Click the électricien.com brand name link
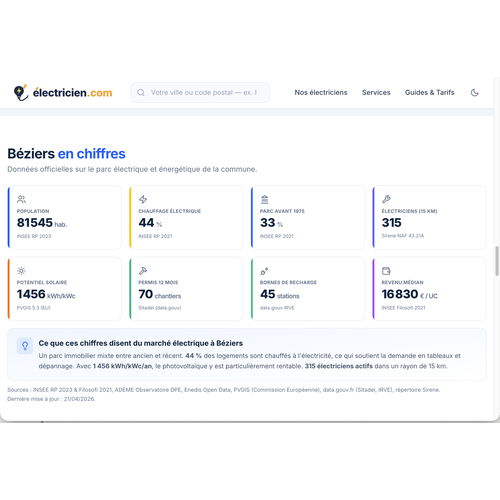This screenshot has width=500, height=500. pyautogui.click(x=72, y=93)
